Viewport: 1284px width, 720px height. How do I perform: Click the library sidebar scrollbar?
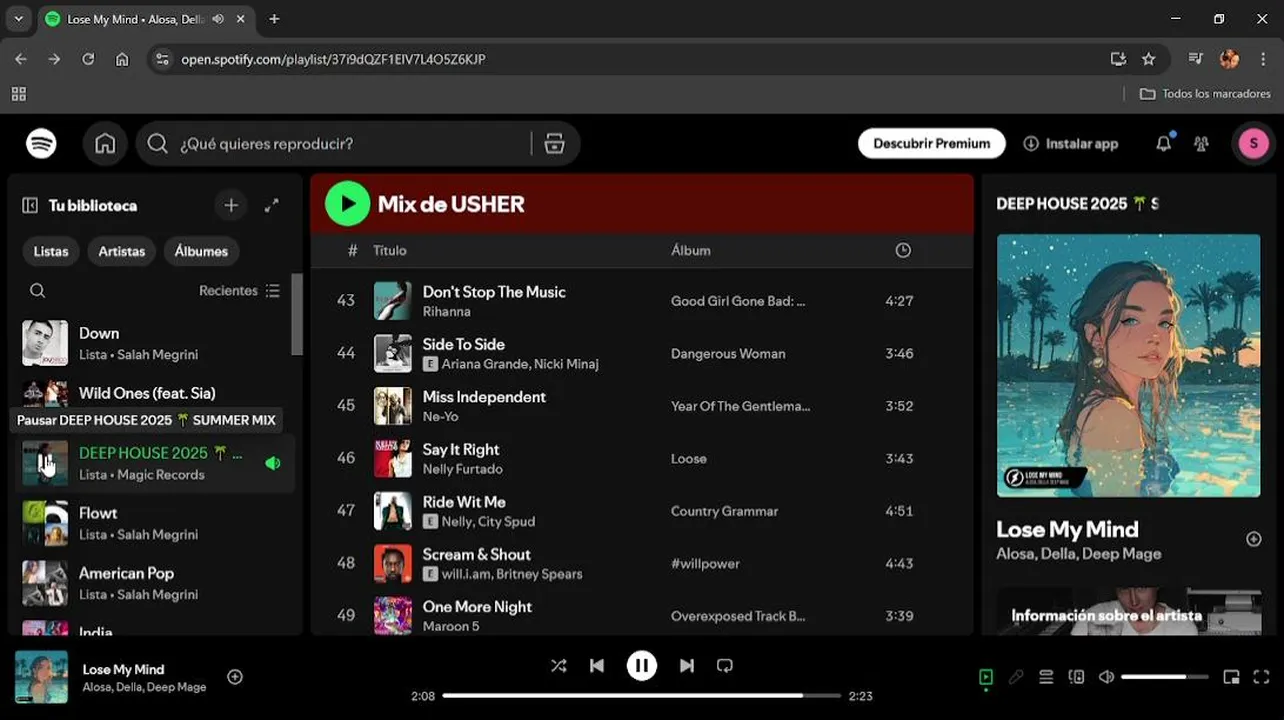tap(296, 315)
